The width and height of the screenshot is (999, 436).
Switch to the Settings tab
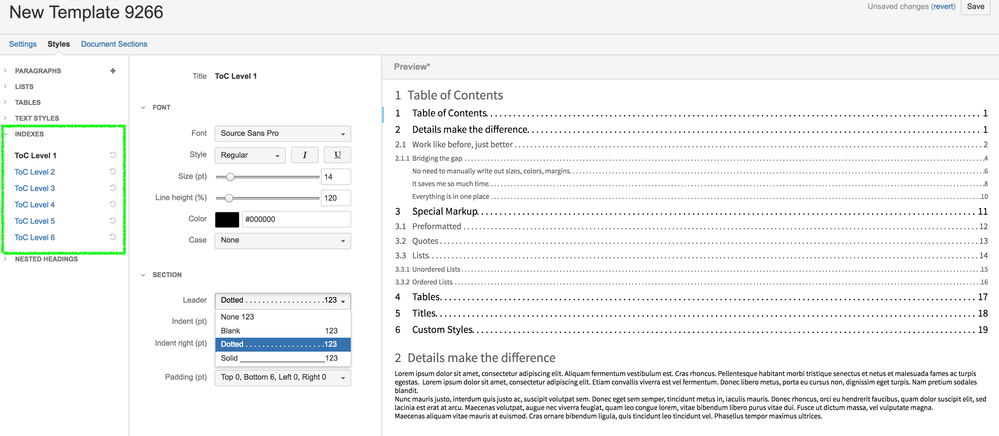[x=22, y=44]
